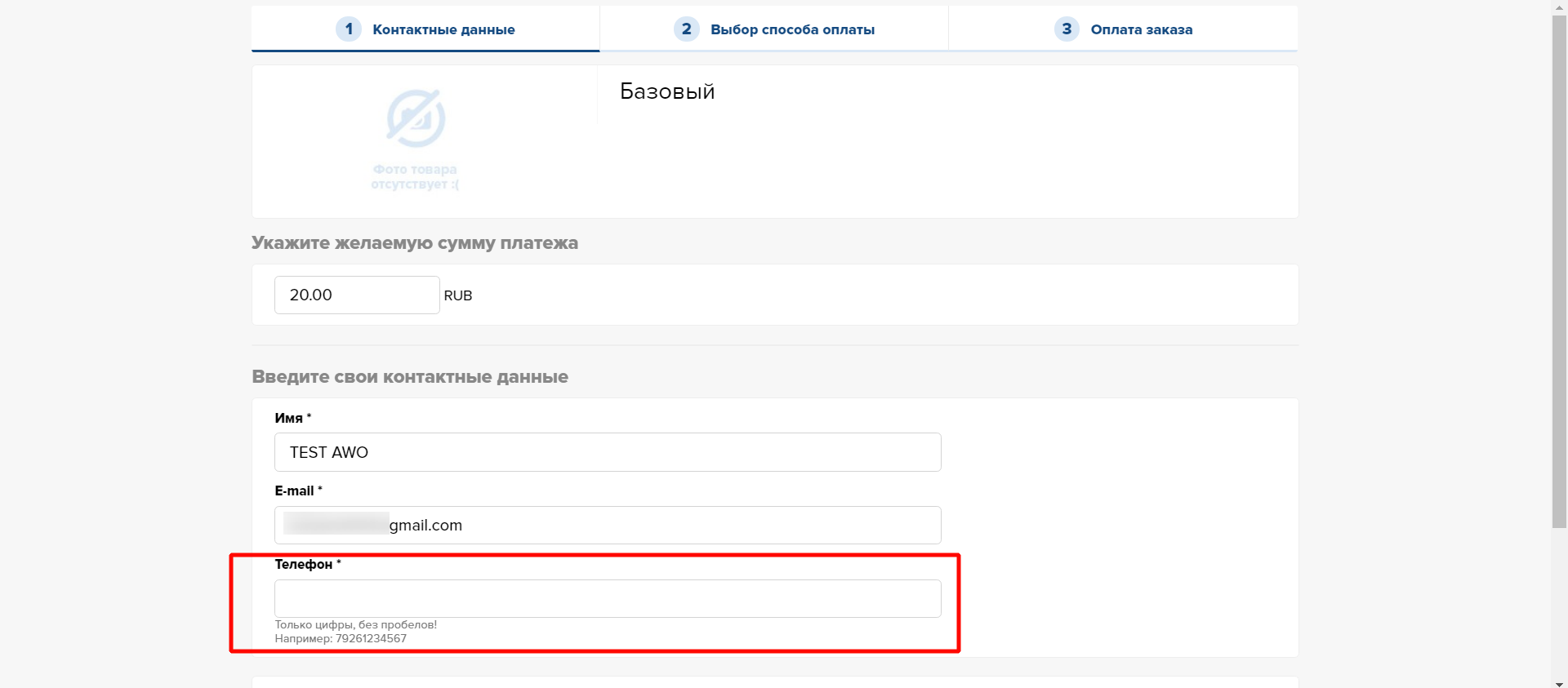Click the vertical scrollbar thumb
The height and width of the screenshot is (688, 1568).
pos(1559,269)
